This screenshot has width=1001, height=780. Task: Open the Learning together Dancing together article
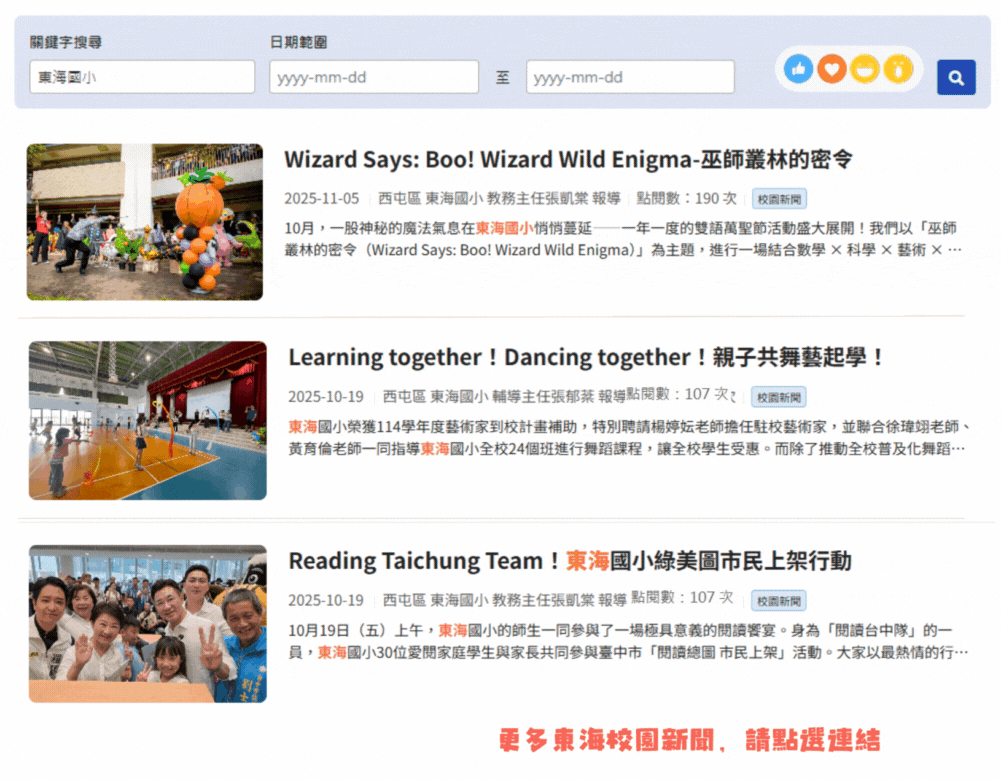pos(586,357)
